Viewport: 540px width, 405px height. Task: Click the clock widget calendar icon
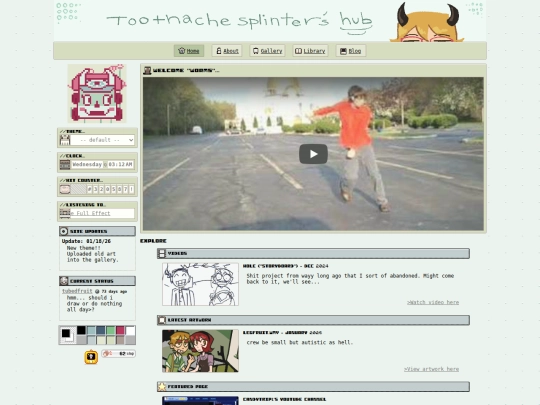pyautogui.click(x=65, y=165)
